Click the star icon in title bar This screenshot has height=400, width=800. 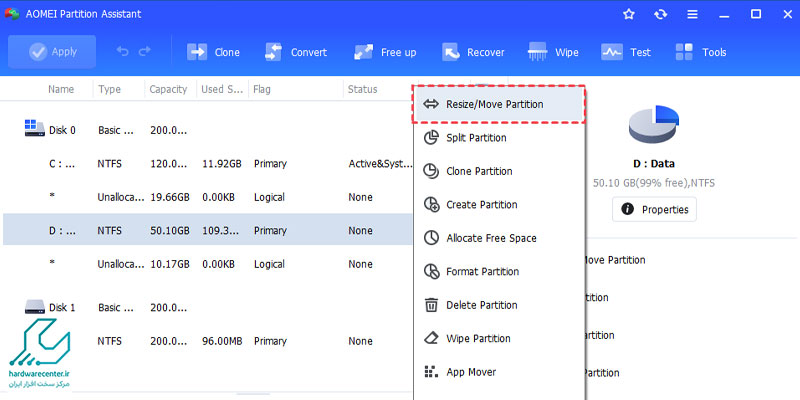[x=628, y=14]
